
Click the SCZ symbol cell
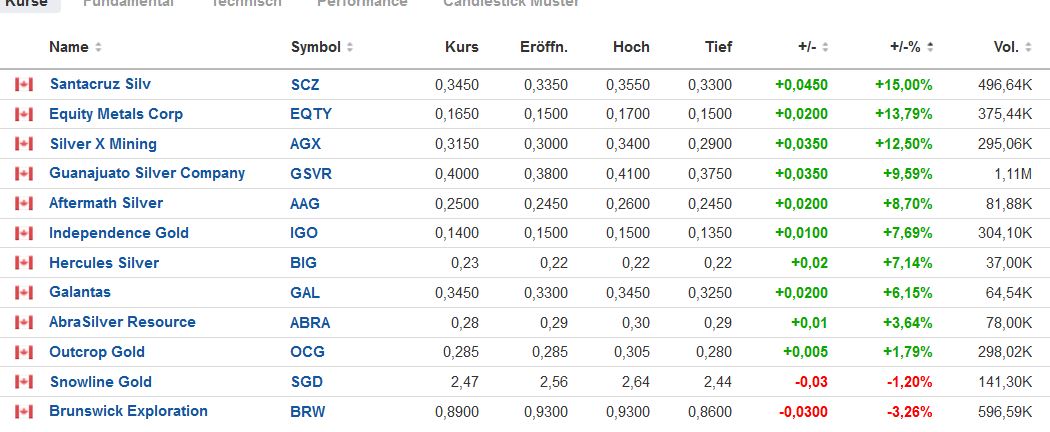coord(305,85)
